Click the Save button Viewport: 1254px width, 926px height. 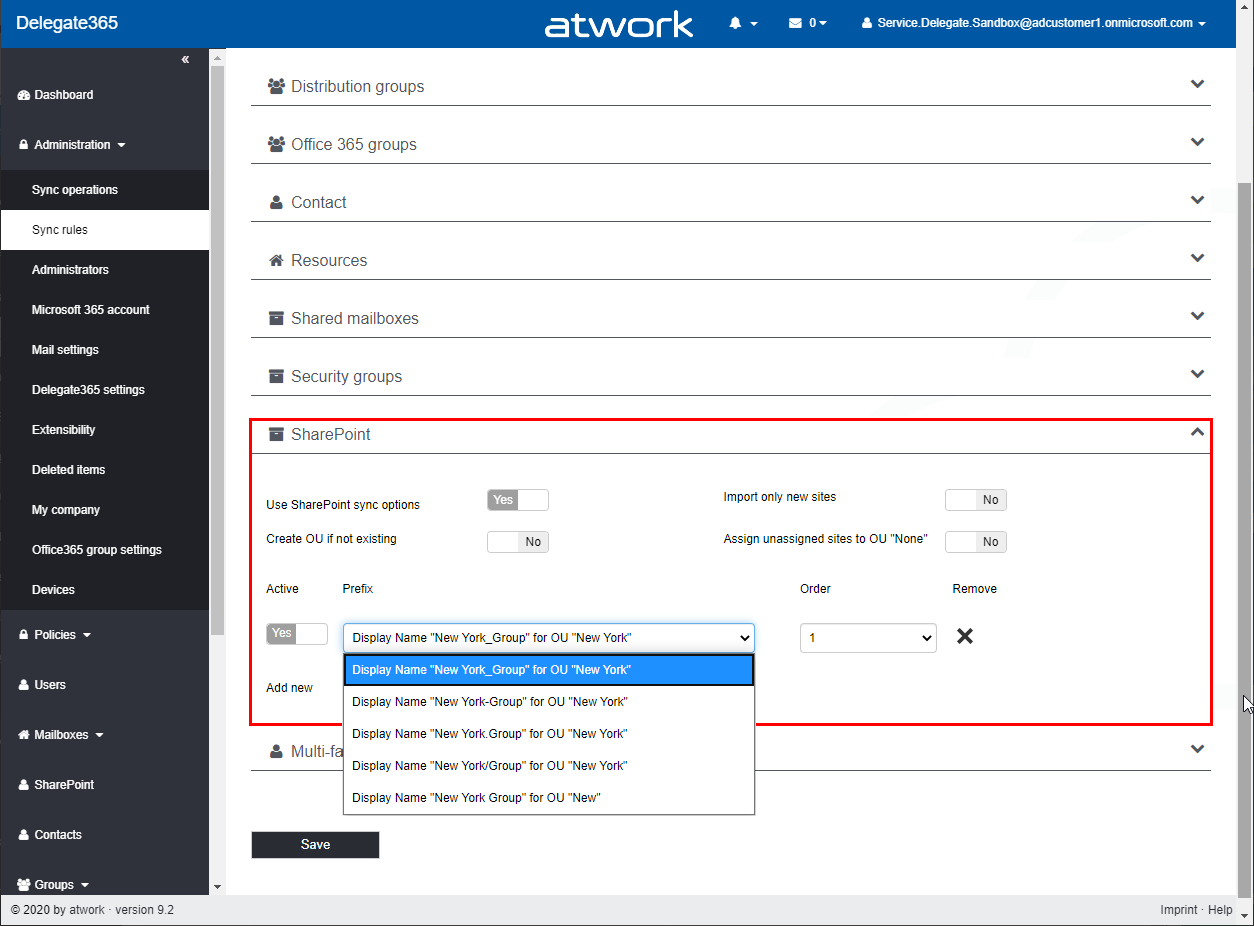pyautogui.click(x=315, y=845)
